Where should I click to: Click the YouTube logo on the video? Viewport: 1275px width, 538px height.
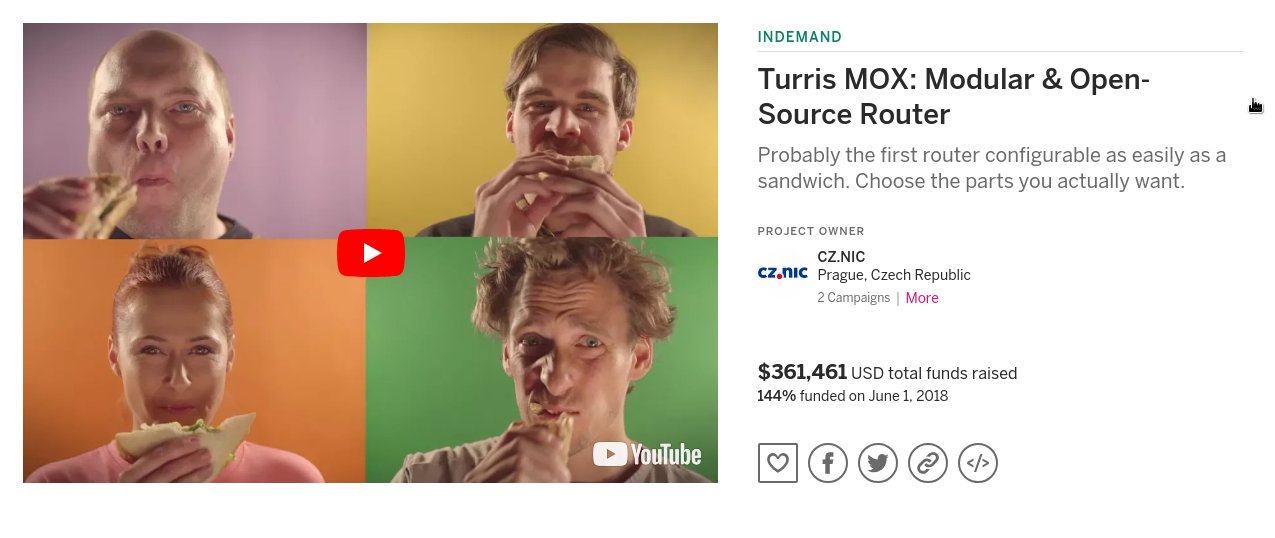point(647,454)
